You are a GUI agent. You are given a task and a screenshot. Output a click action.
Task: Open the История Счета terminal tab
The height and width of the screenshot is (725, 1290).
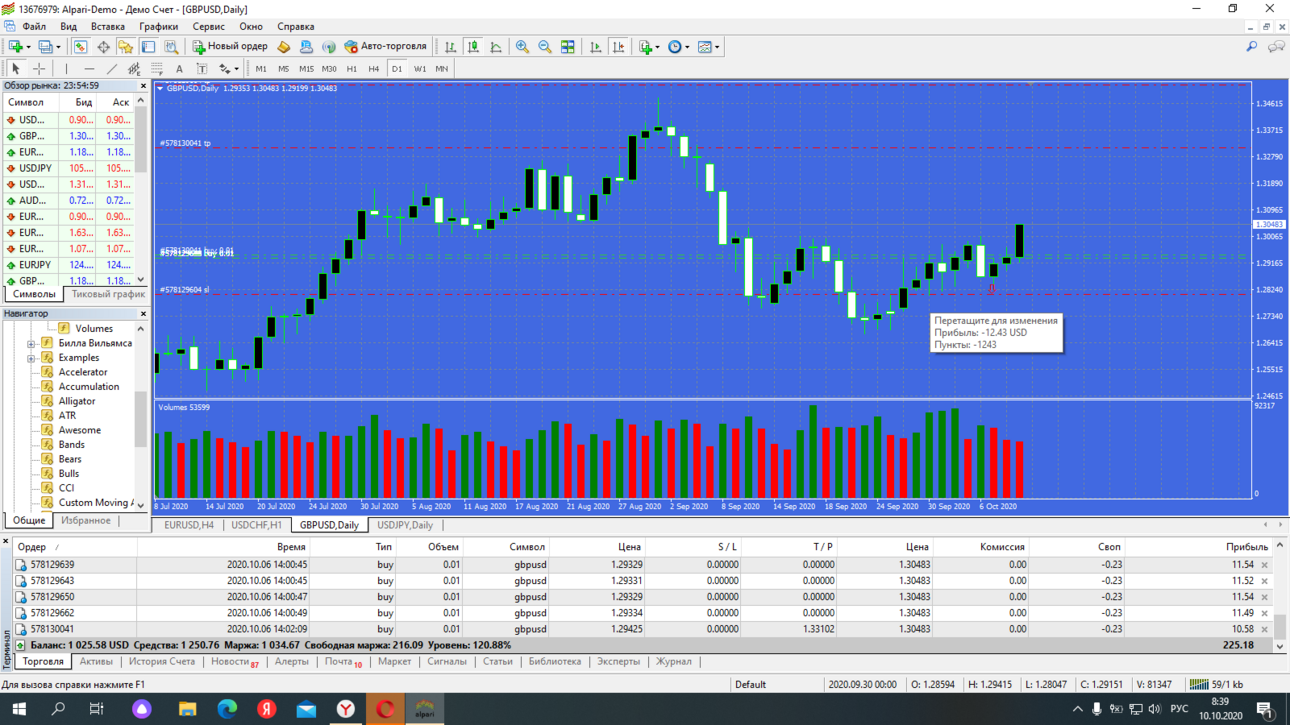point(161,662)
